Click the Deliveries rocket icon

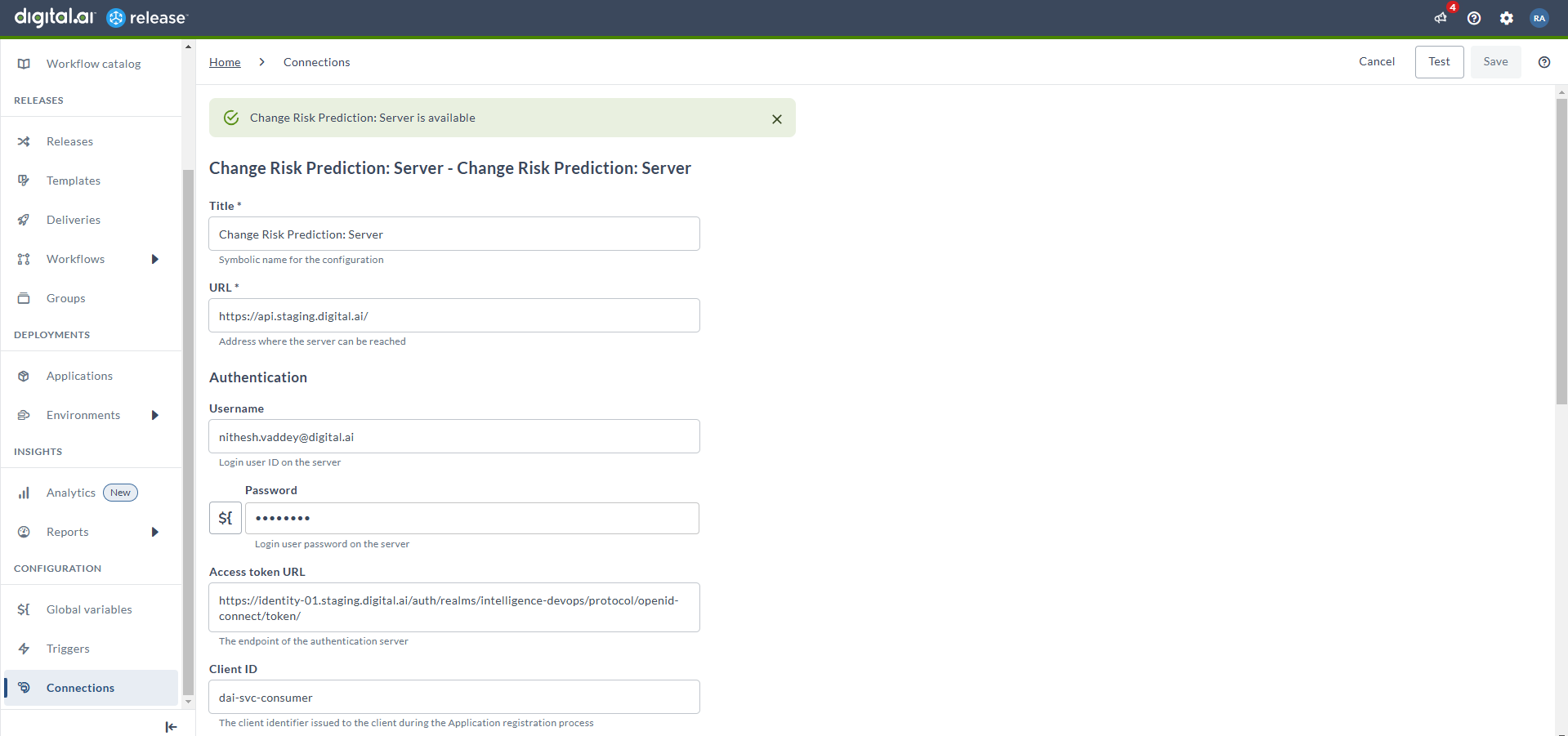click(24, 220)
